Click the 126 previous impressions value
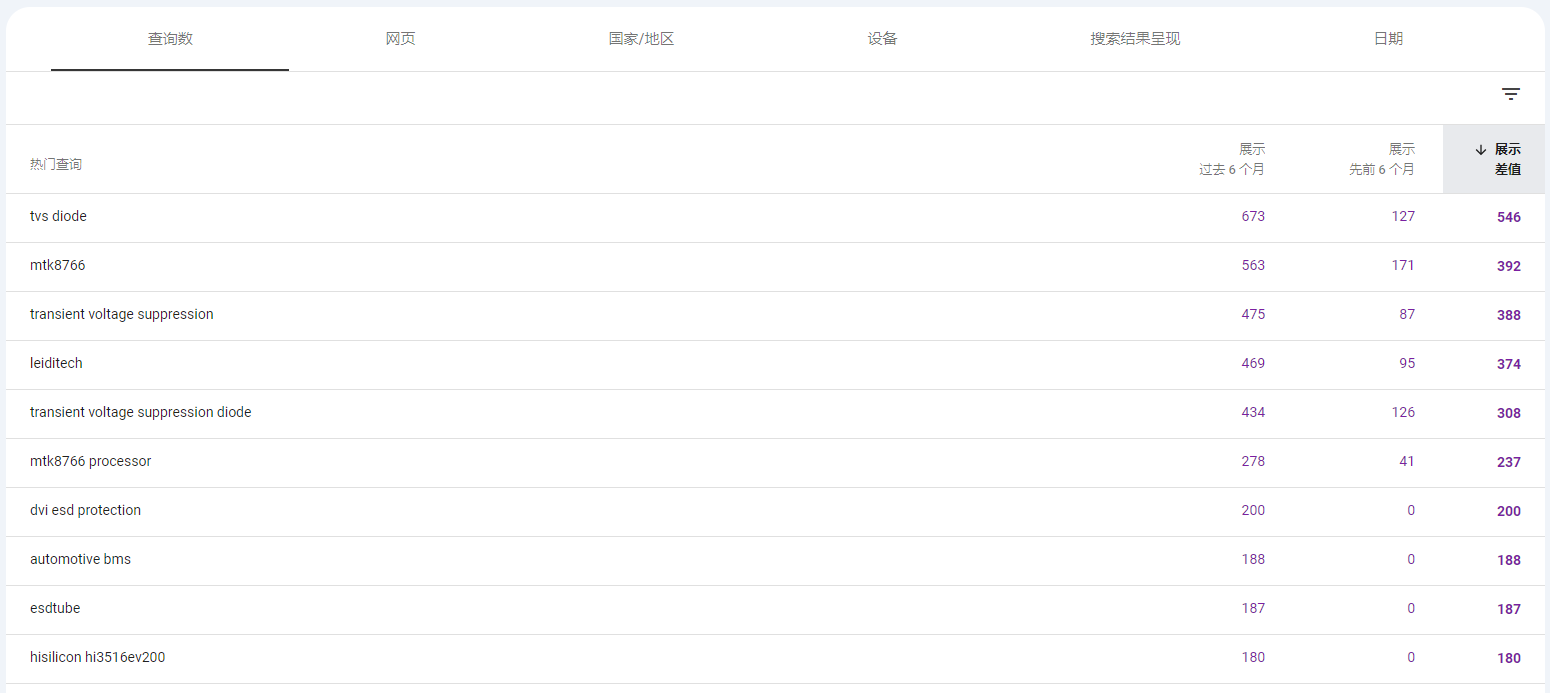The width and height of the screenshot is (1550, 693). point(1403,412)
